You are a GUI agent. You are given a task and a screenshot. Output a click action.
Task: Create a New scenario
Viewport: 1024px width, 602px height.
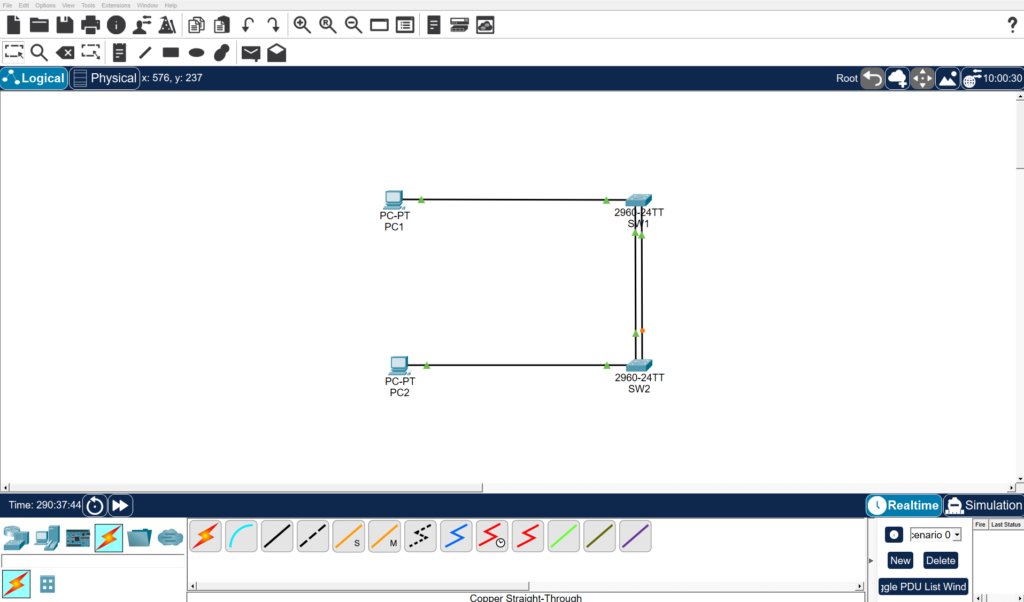pyautogui.click(x=898, y=560)
